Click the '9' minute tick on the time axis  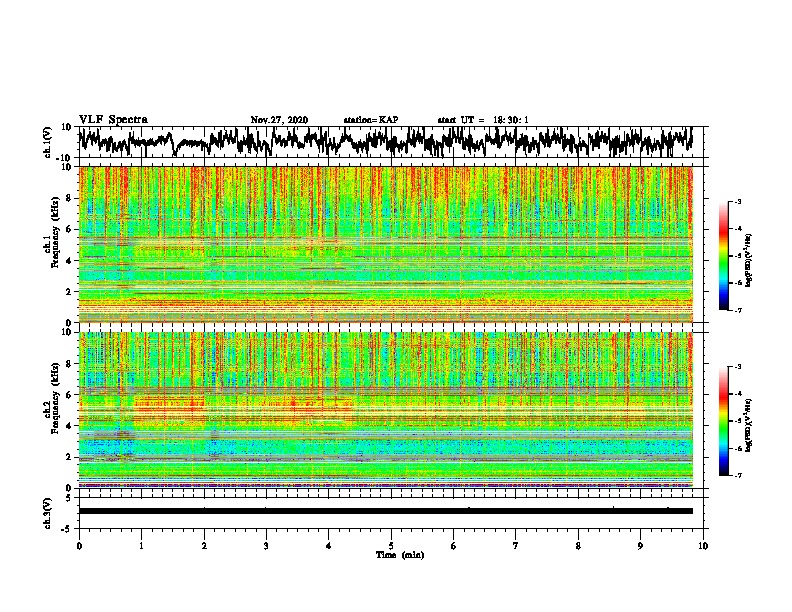point(640,546)
